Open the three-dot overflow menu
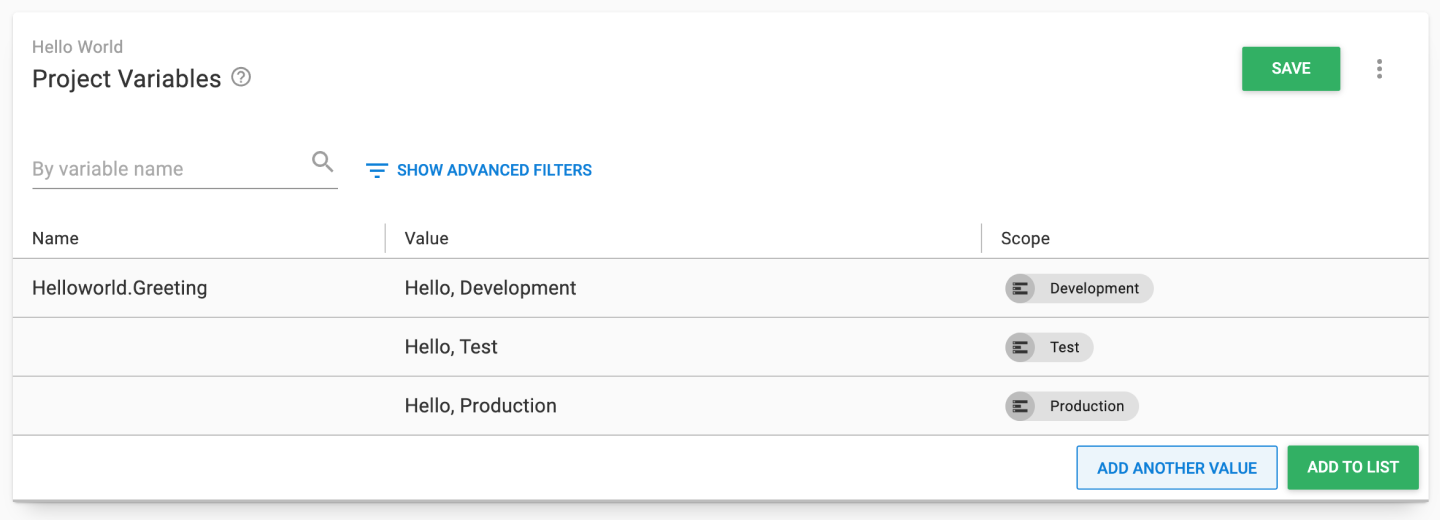The image size is (1440, 520). pos(1379,69)
